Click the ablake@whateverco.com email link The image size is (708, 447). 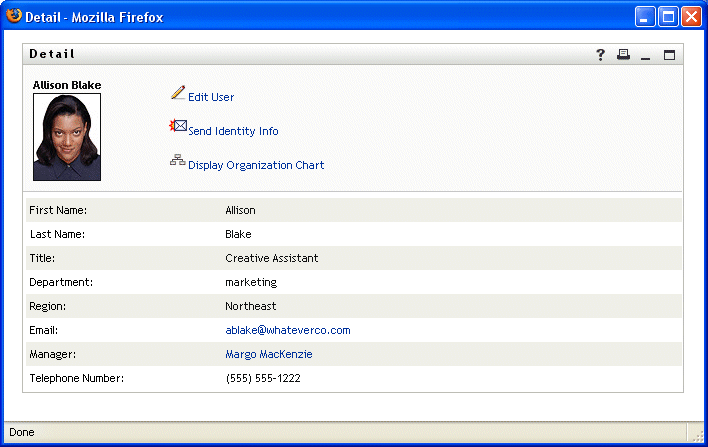(x=288, y=330)
